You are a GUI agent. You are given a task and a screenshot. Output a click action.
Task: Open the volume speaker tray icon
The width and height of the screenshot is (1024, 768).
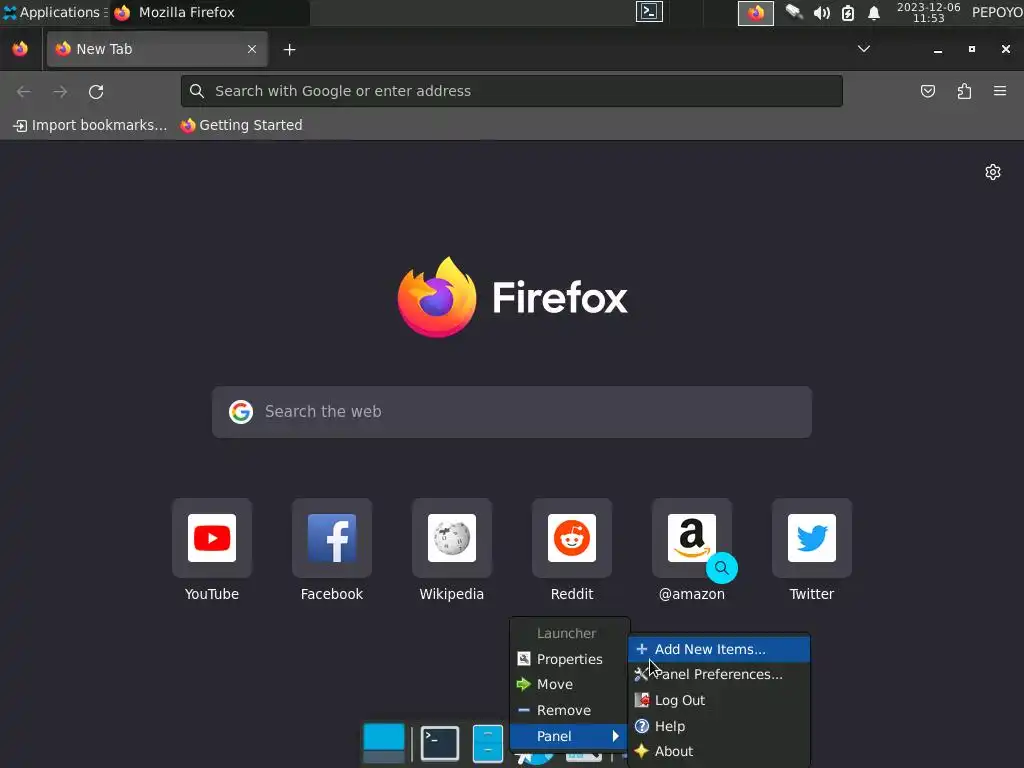pos(822,13)
